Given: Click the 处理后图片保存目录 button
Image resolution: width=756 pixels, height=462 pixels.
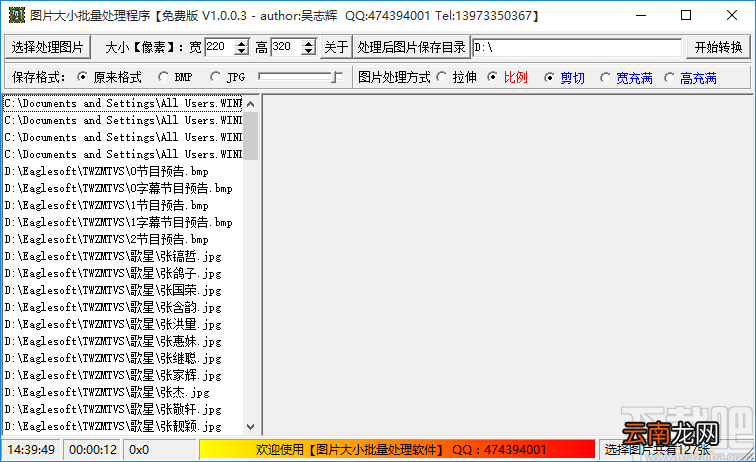Looking at the screenshot, I should coord(411,47).
